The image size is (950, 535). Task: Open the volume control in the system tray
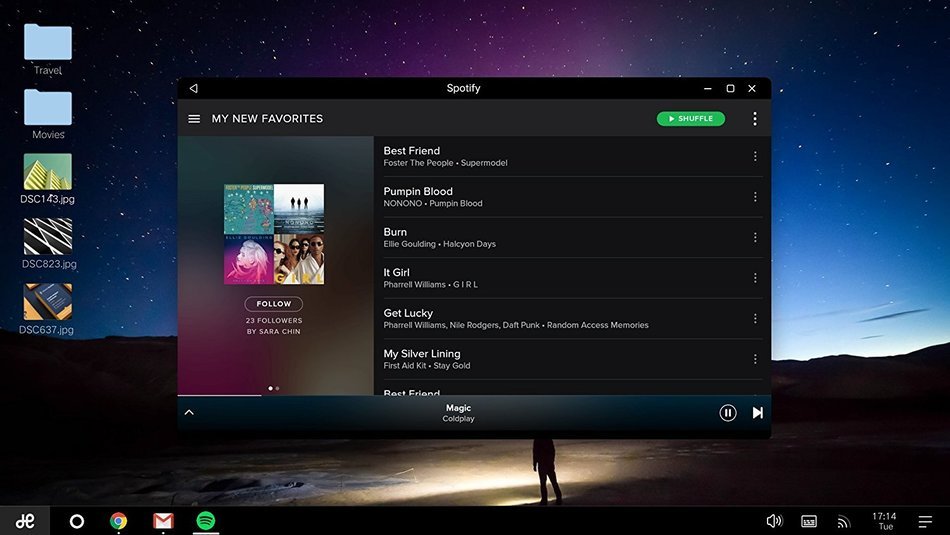tap(774, 521)
